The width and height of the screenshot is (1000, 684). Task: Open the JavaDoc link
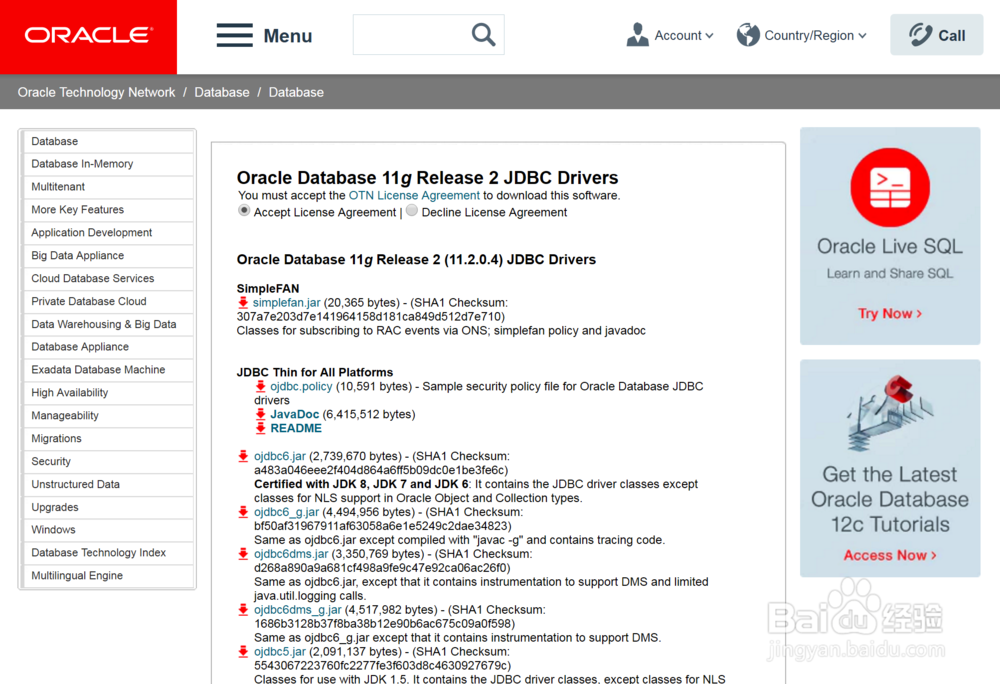295,414
